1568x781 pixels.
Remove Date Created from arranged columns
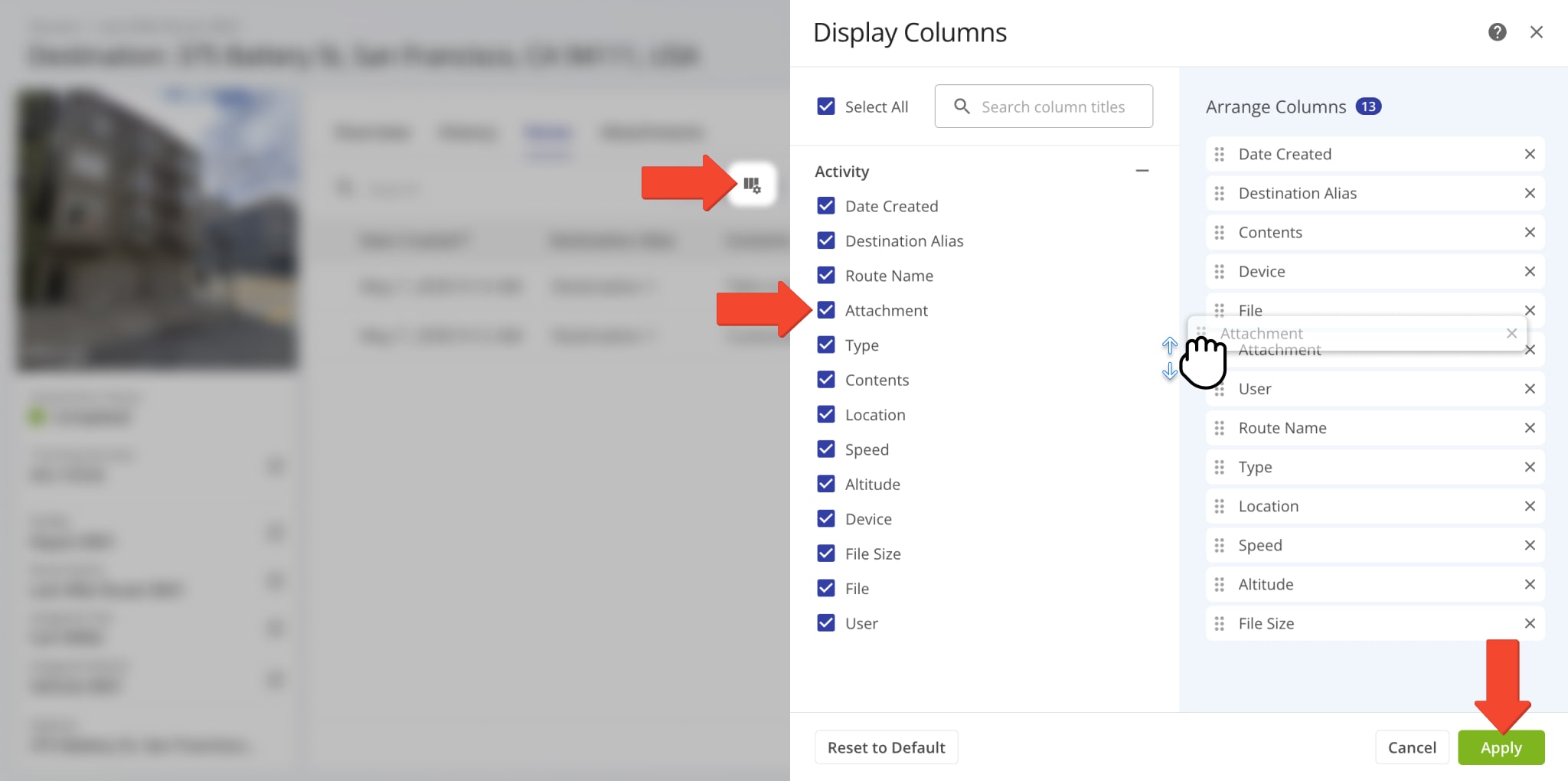[1529, 154]
